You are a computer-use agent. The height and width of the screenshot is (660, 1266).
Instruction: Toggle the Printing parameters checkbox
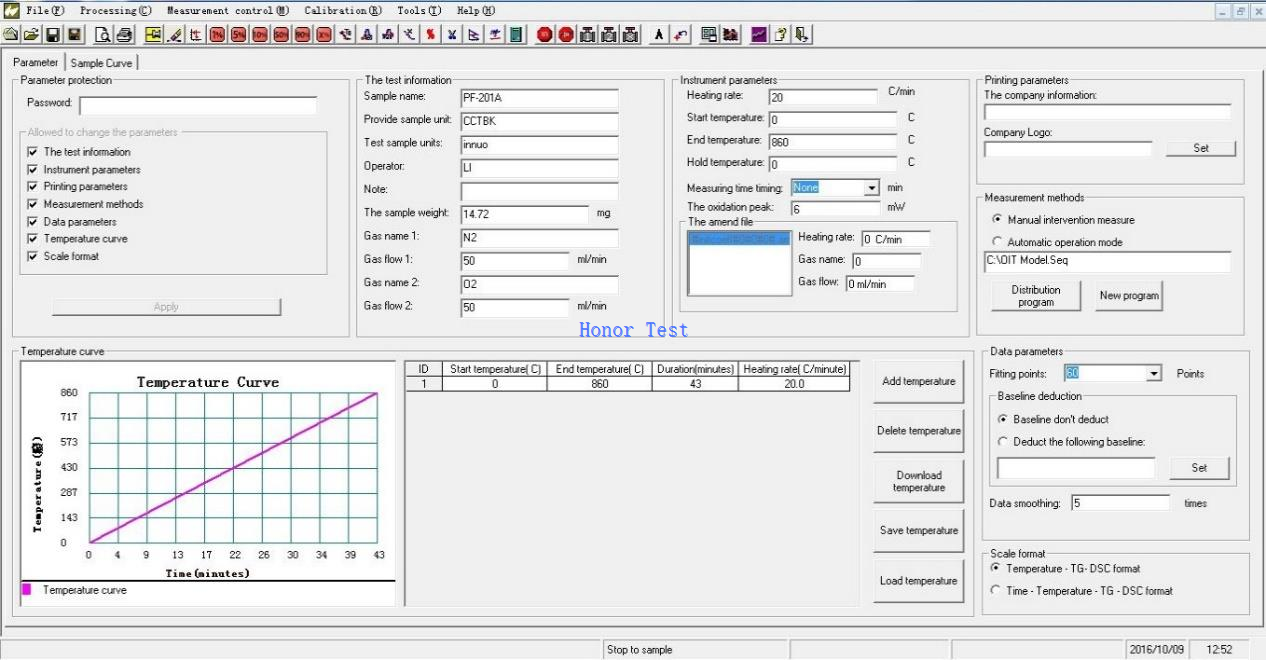pos(32,187)
